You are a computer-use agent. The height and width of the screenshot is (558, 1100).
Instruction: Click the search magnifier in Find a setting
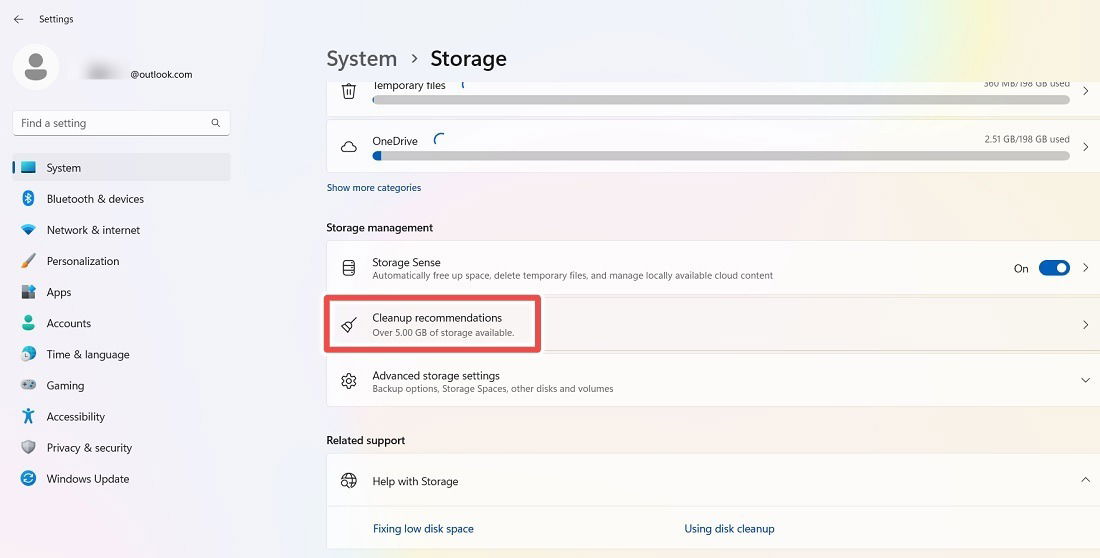tap(215, 123)
